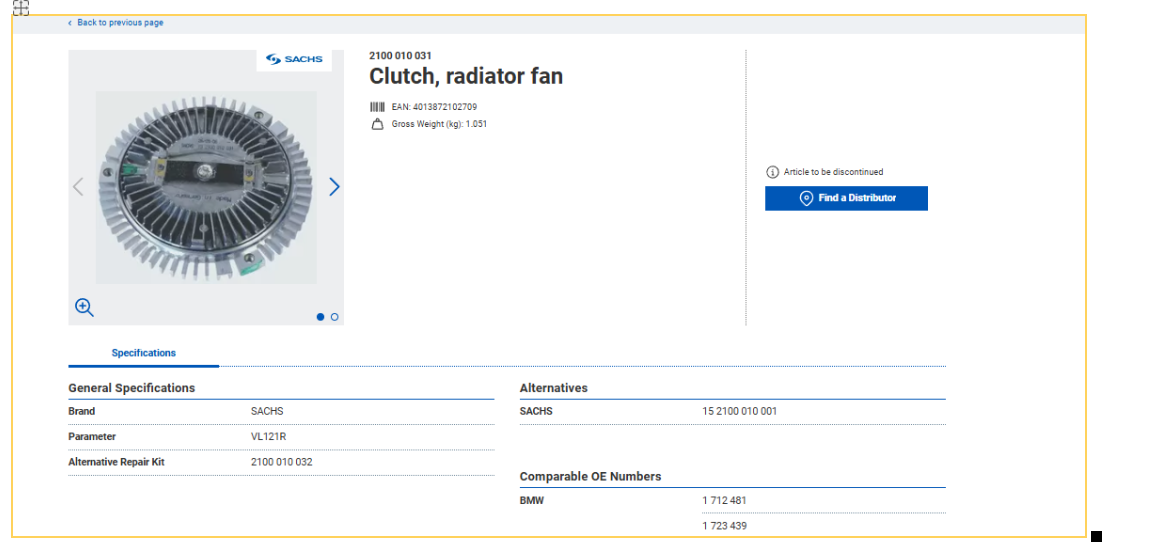1160x549 pixels.
Task: Click Alternative Repair Kit number 2100 010 032
Action: 281,463
